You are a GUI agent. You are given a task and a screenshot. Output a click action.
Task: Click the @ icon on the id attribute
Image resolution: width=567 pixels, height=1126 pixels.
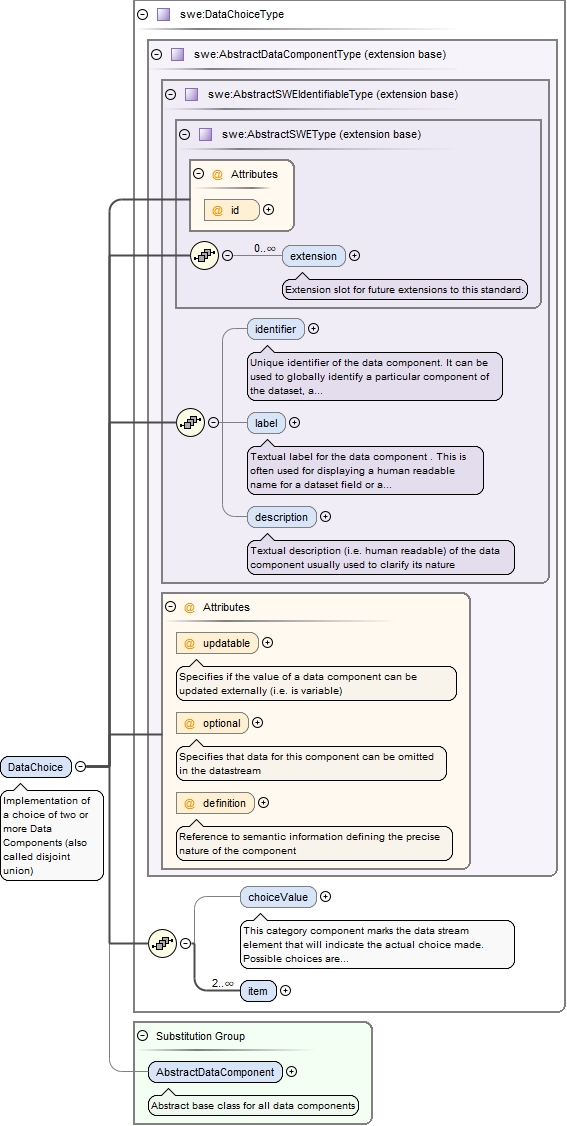pyautogui.click(x=217, y=210)
